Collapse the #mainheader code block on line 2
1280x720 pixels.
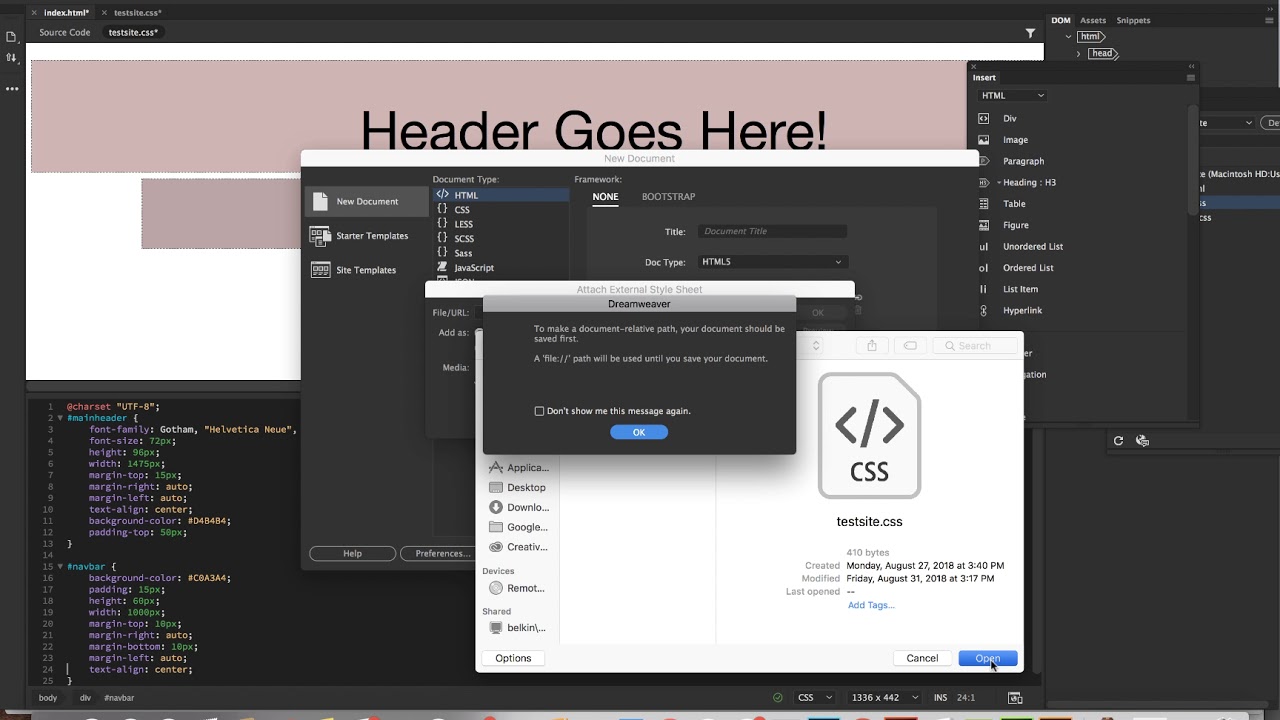click(x=60, y=418)
